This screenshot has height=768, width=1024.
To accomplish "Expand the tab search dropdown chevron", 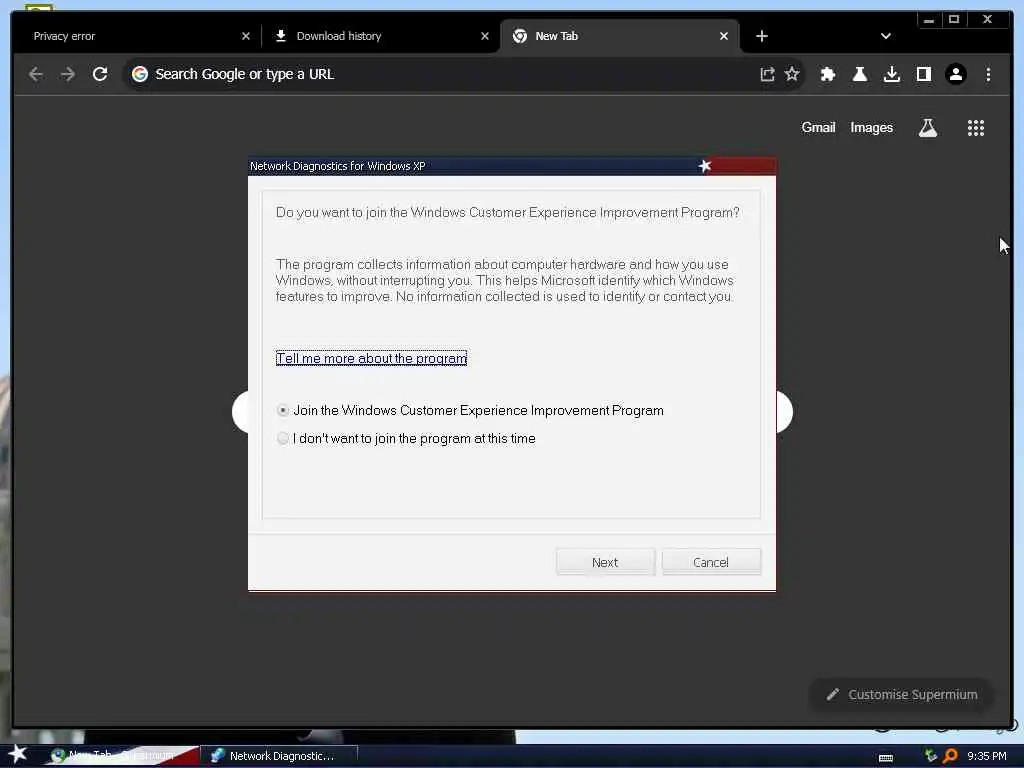I will pos(886,37).
